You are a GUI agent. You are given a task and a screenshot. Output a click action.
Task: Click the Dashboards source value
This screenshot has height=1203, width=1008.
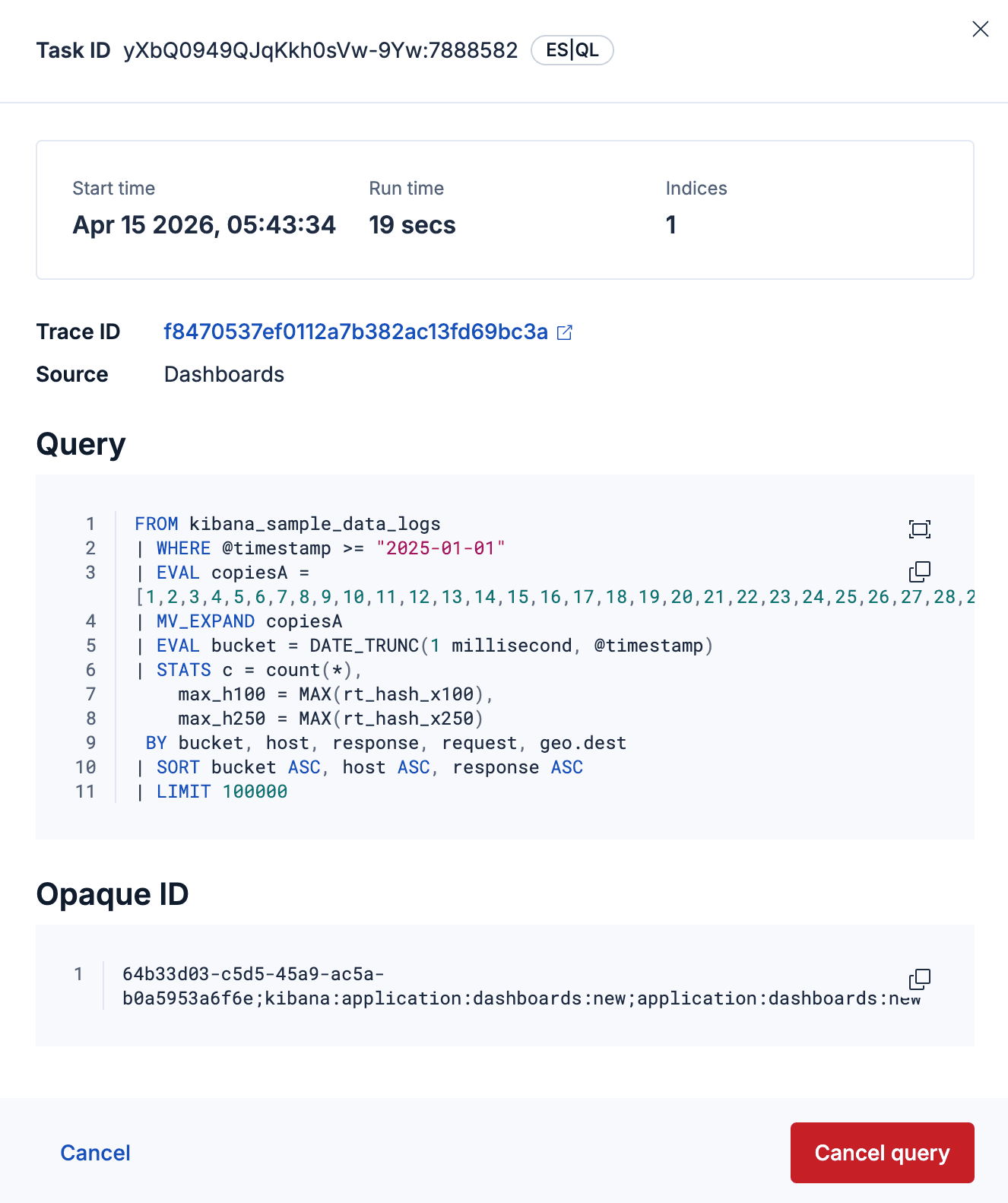click(224, 374)
